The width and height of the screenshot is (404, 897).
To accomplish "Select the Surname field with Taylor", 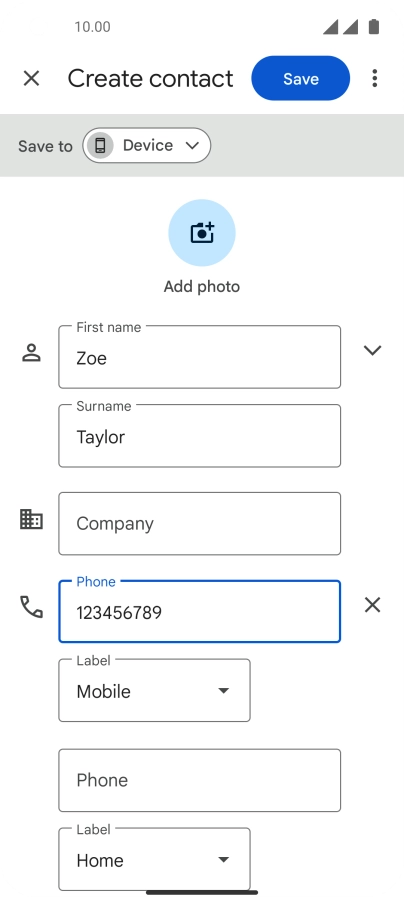I will (x=200, y=436).
